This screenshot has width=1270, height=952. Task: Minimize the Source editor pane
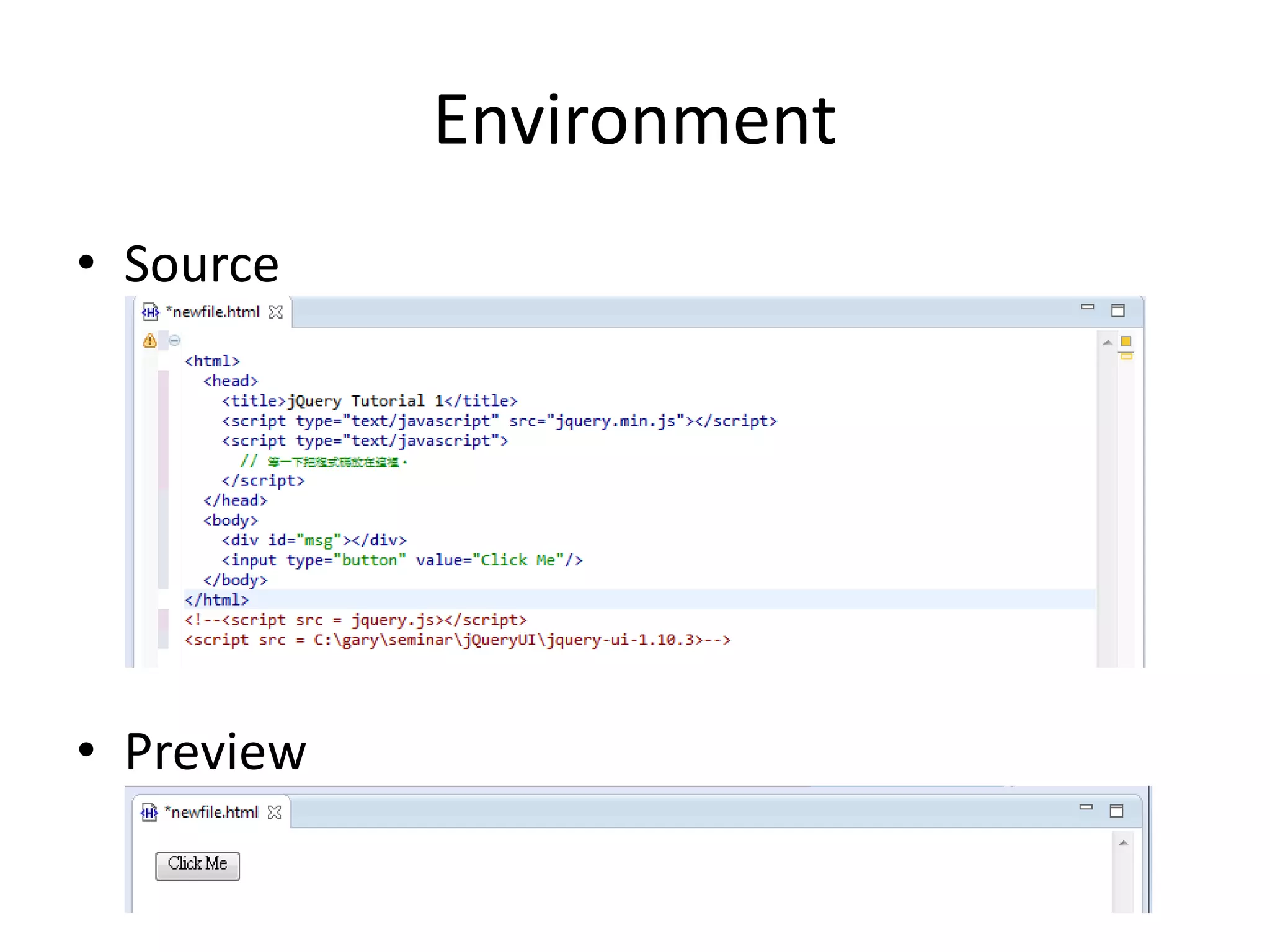(1087, 307)
